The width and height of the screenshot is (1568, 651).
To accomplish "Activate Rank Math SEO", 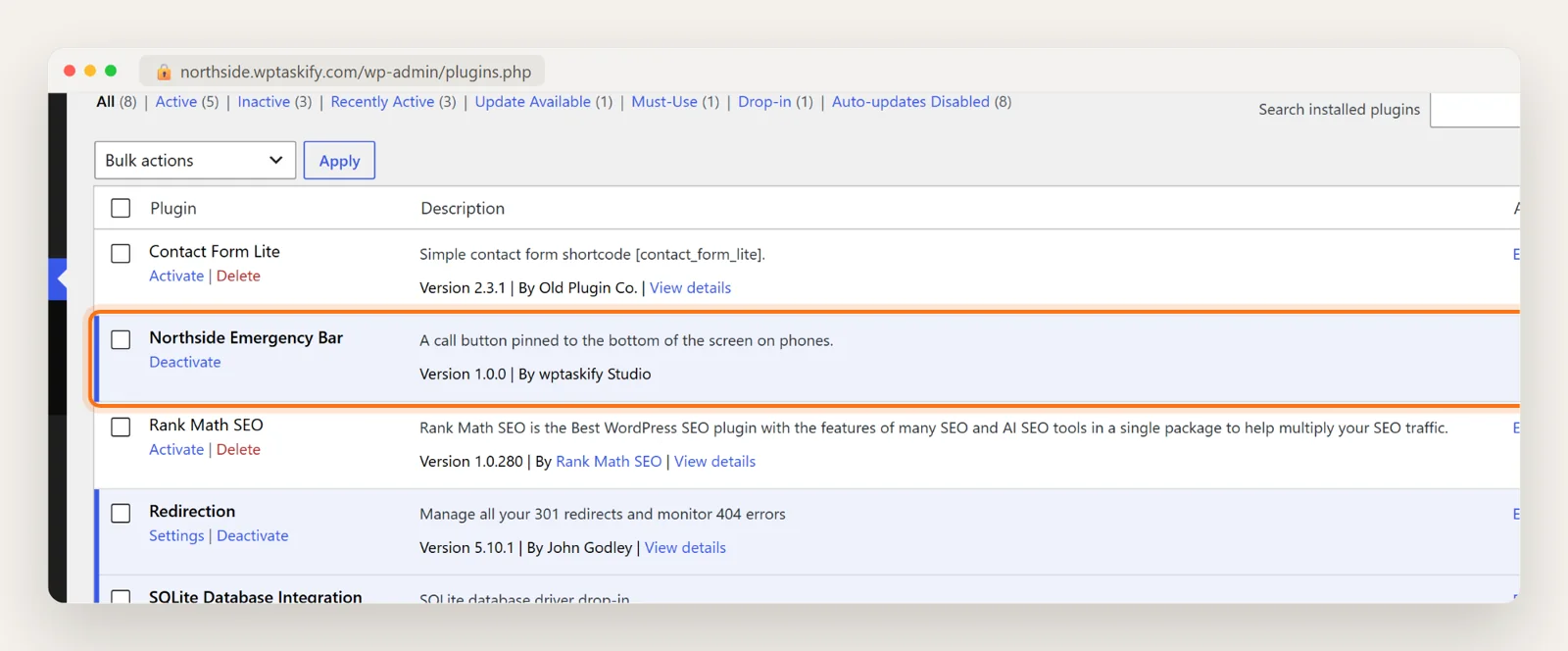I will coord(176,449).
